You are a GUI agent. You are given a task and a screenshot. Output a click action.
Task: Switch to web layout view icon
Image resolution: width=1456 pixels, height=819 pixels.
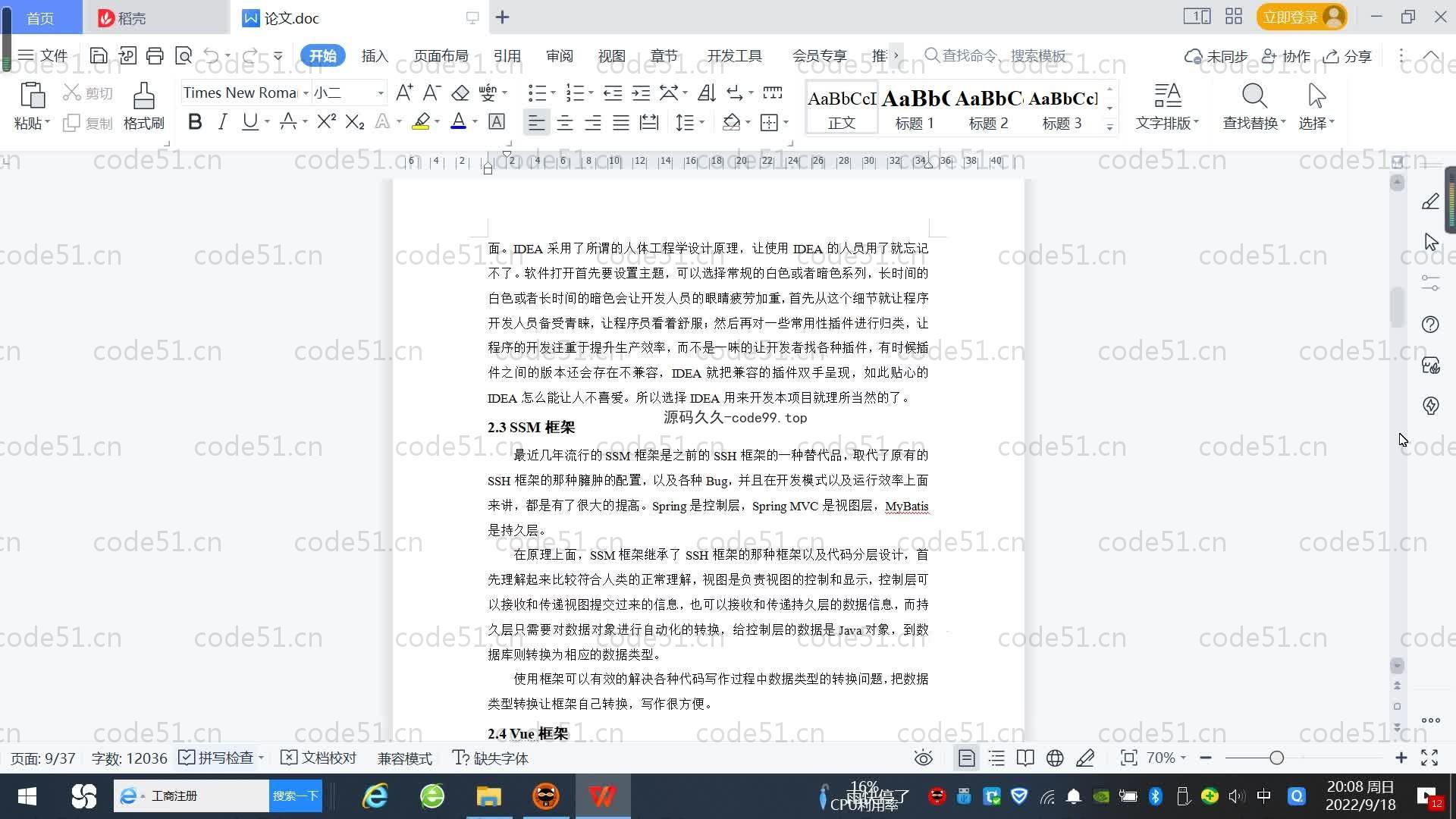1055,758
